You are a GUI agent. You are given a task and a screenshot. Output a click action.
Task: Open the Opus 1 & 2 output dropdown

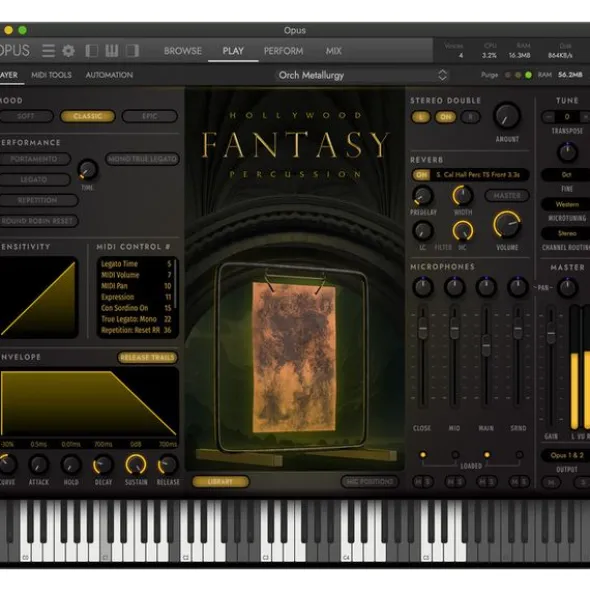(566, 455)
